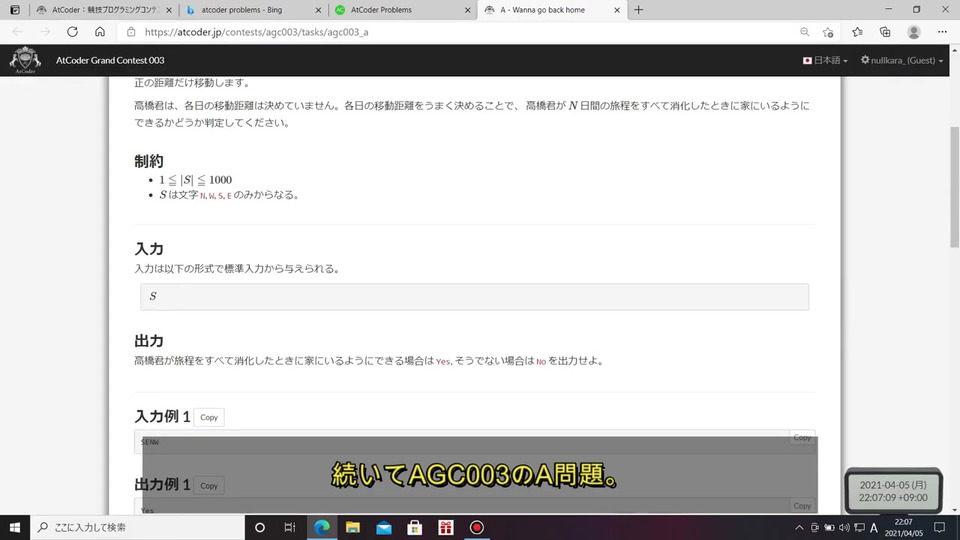
Task: Open the 日本語 language dropdown
Action: 825,60
